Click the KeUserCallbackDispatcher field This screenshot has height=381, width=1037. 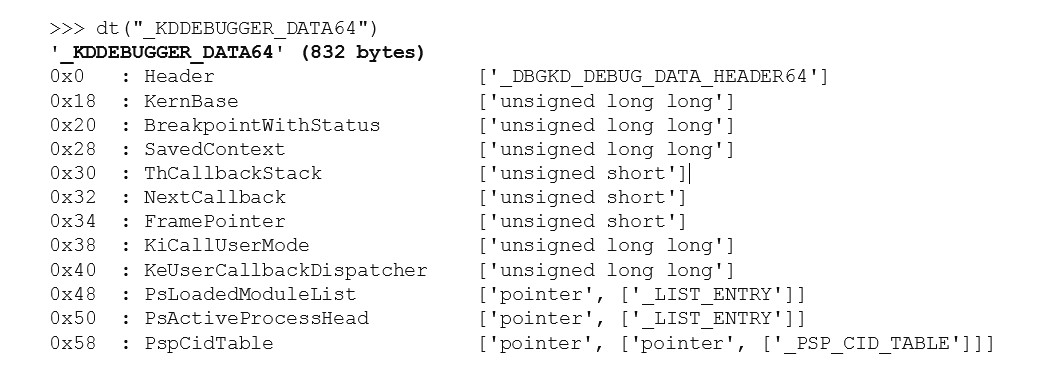286,270
